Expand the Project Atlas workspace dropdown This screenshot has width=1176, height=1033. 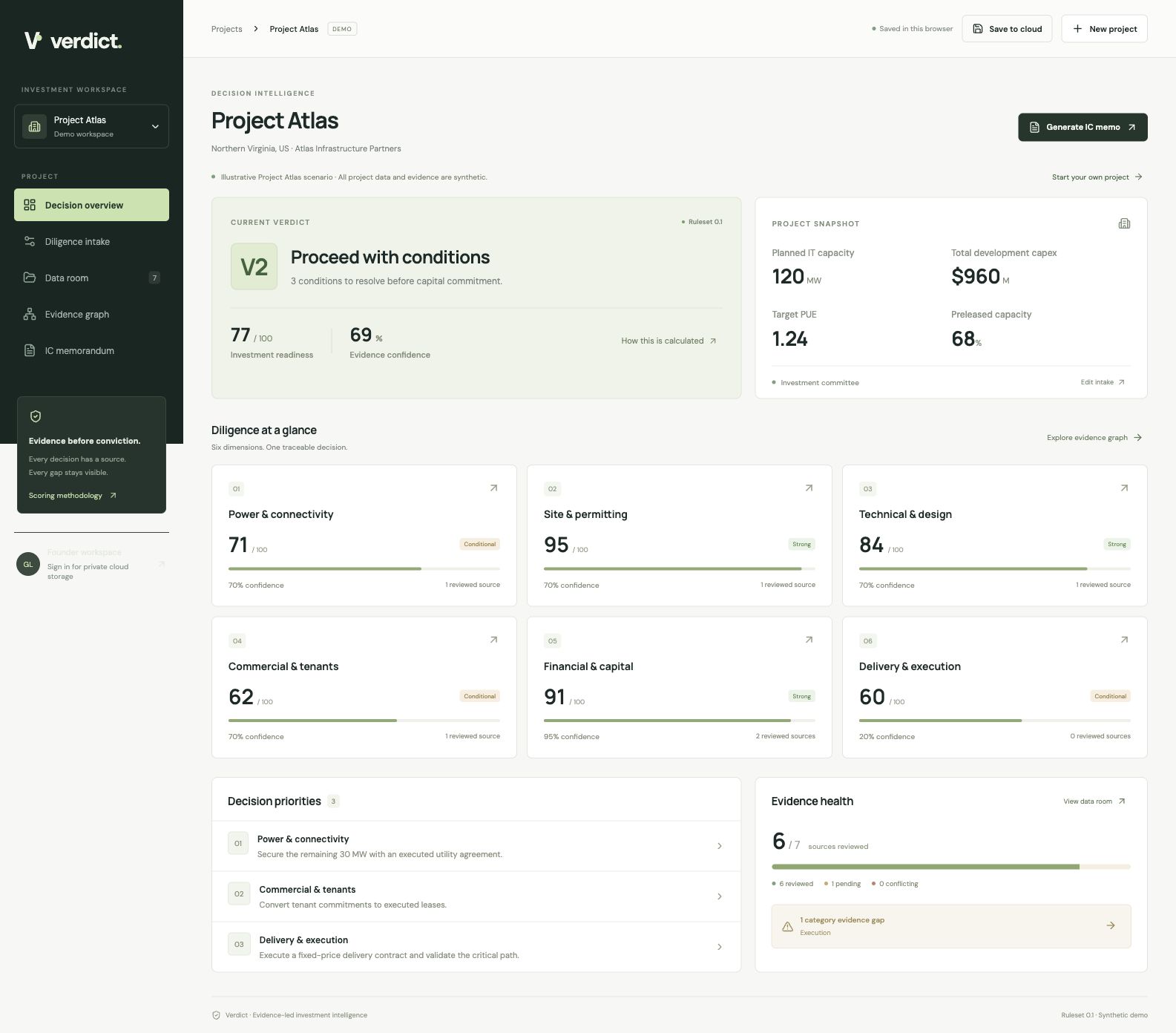[x=91, y=126]
